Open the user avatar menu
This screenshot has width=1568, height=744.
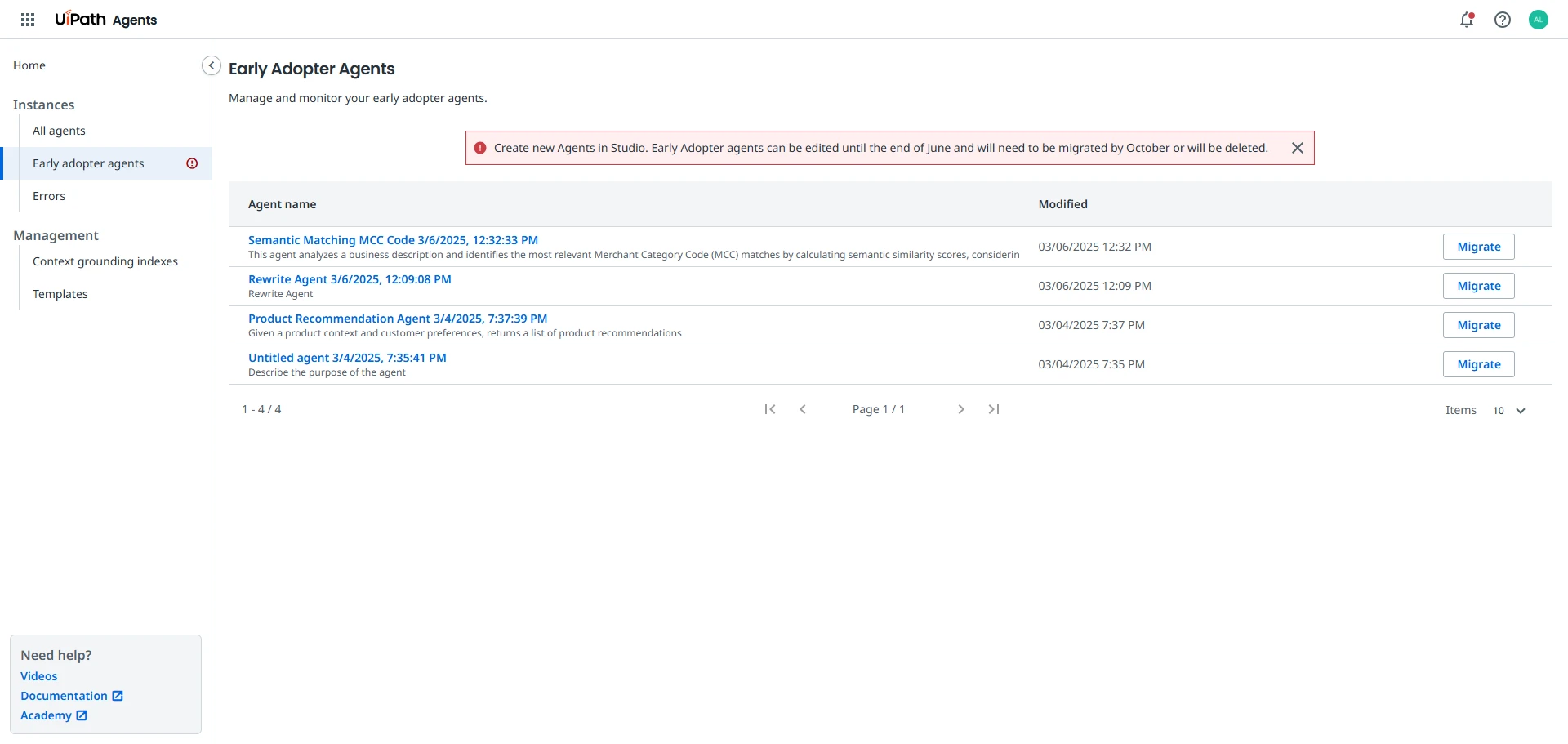click(1539, 20)
